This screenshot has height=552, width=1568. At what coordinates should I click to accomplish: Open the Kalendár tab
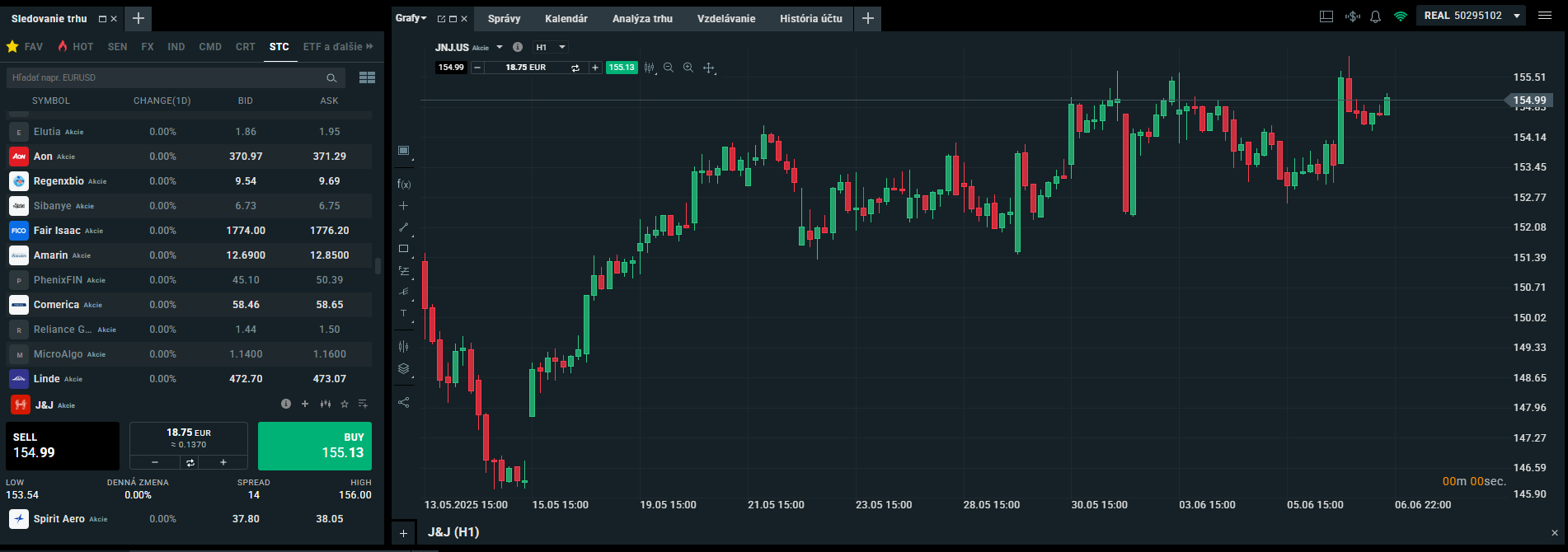[566, 18]
